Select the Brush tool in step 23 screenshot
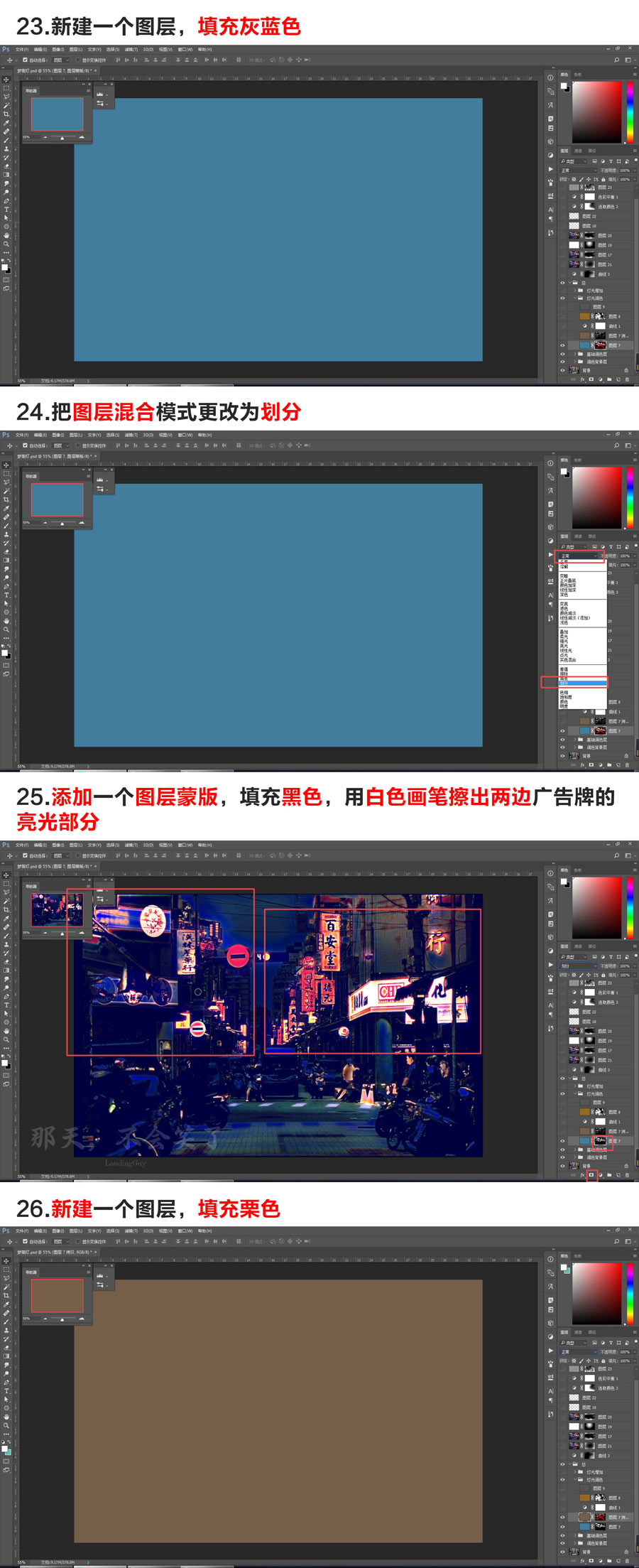Image resolution: width=639 pixels, height=1568 pixels. (x=6, y=140)
